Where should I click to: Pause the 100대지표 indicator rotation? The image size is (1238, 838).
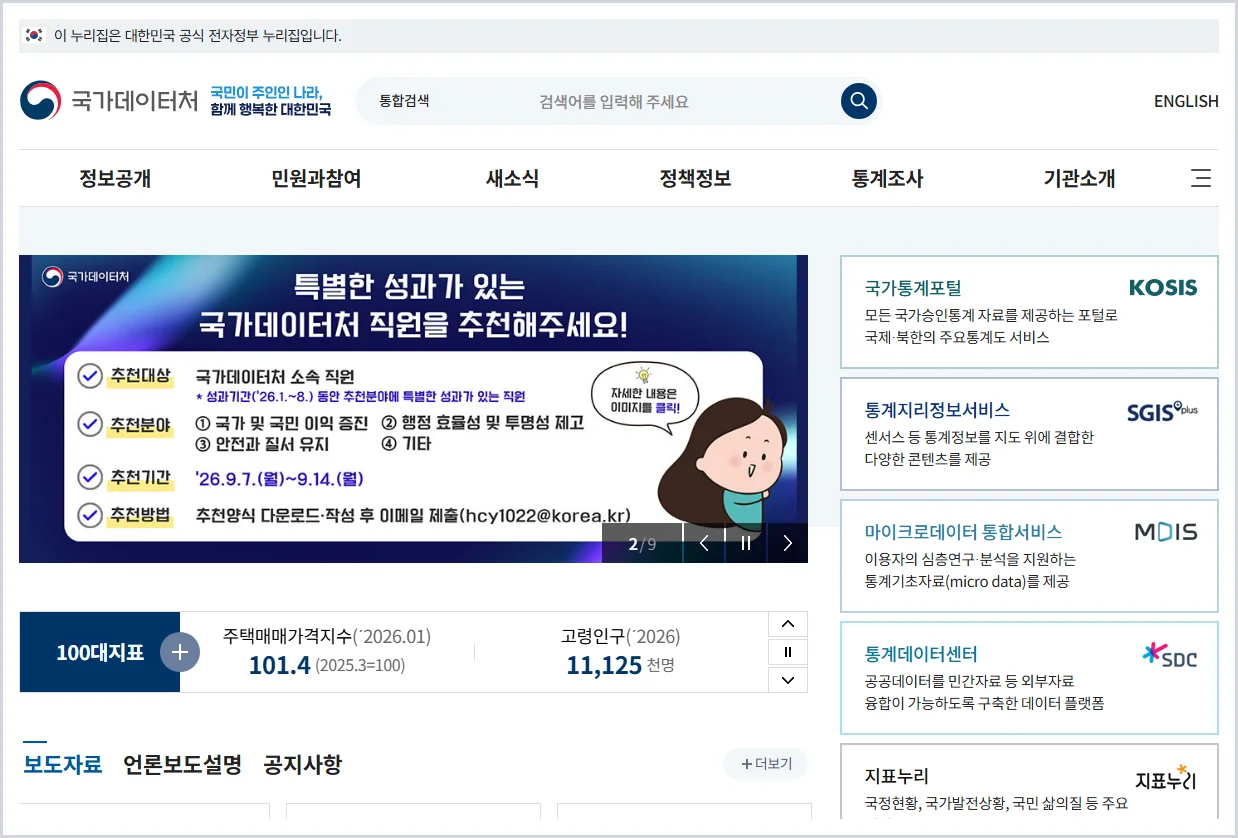coord(788,652)
